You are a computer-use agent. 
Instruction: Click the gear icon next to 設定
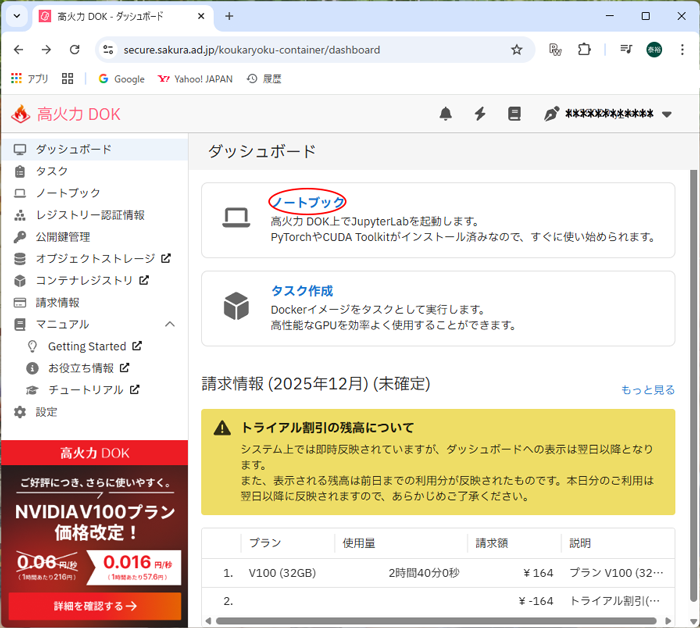coord(20,412)
